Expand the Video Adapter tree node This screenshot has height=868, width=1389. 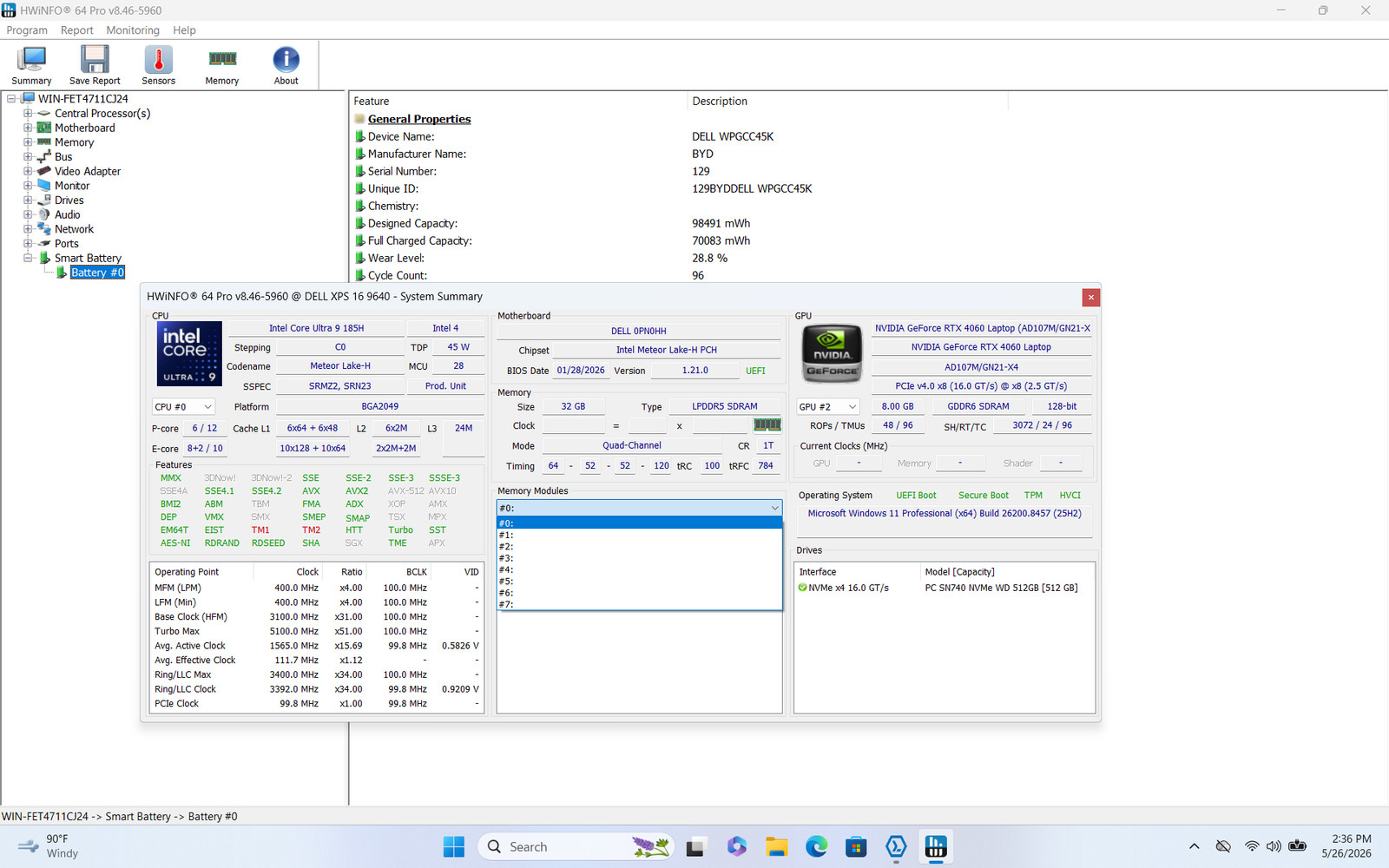28,171
